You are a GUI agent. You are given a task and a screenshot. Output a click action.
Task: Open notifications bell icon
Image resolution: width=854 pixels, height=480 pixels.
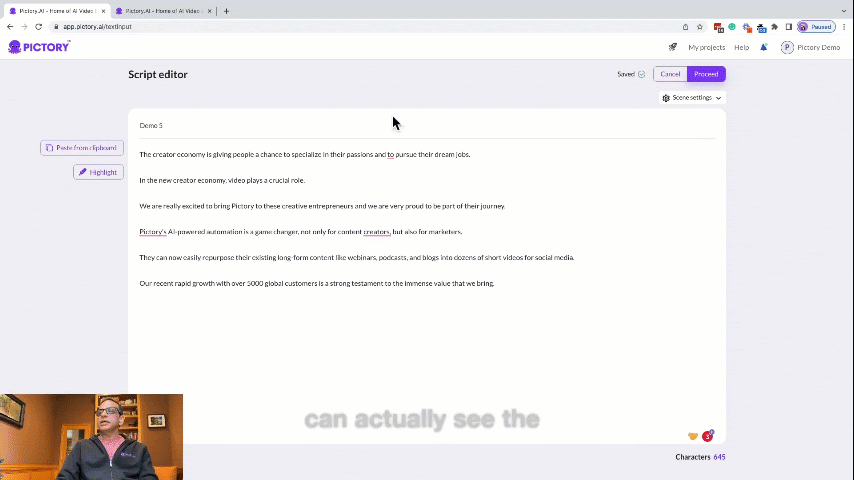(764, 47)
